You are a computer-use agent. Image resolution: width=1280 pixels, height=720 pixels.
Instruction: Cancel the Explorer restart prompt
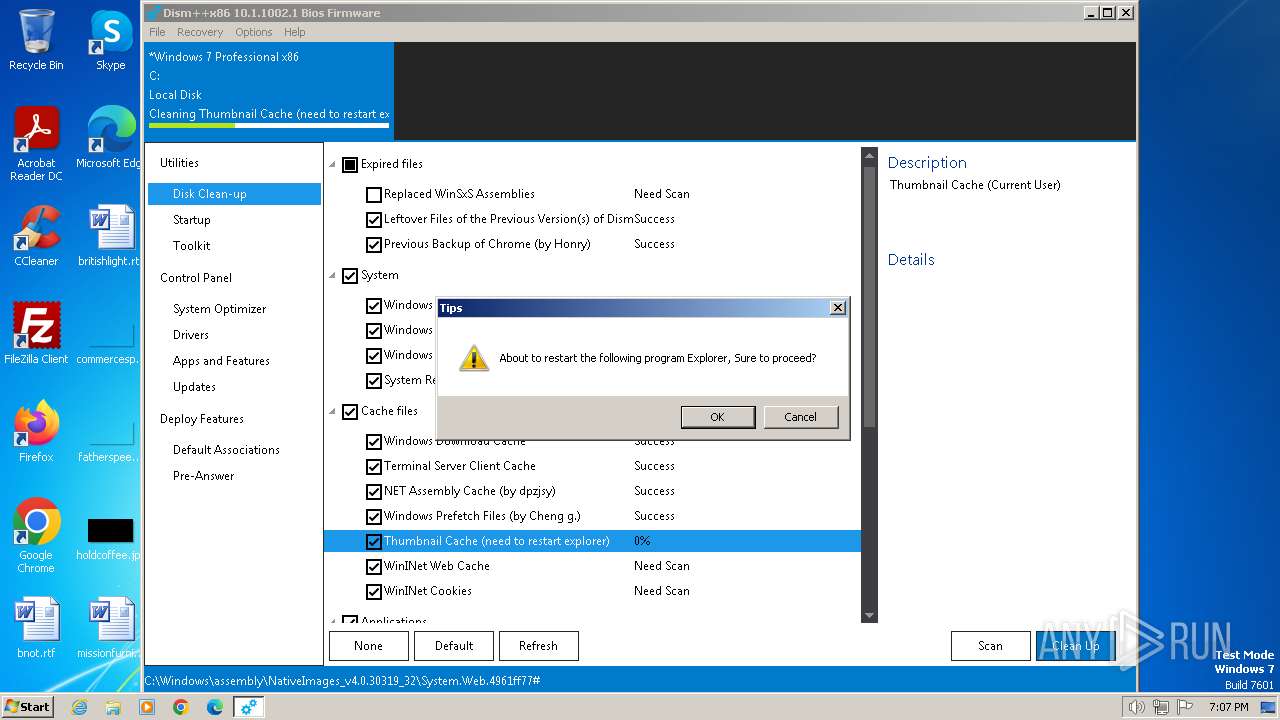pyautogui.click(x=800, y=417)
